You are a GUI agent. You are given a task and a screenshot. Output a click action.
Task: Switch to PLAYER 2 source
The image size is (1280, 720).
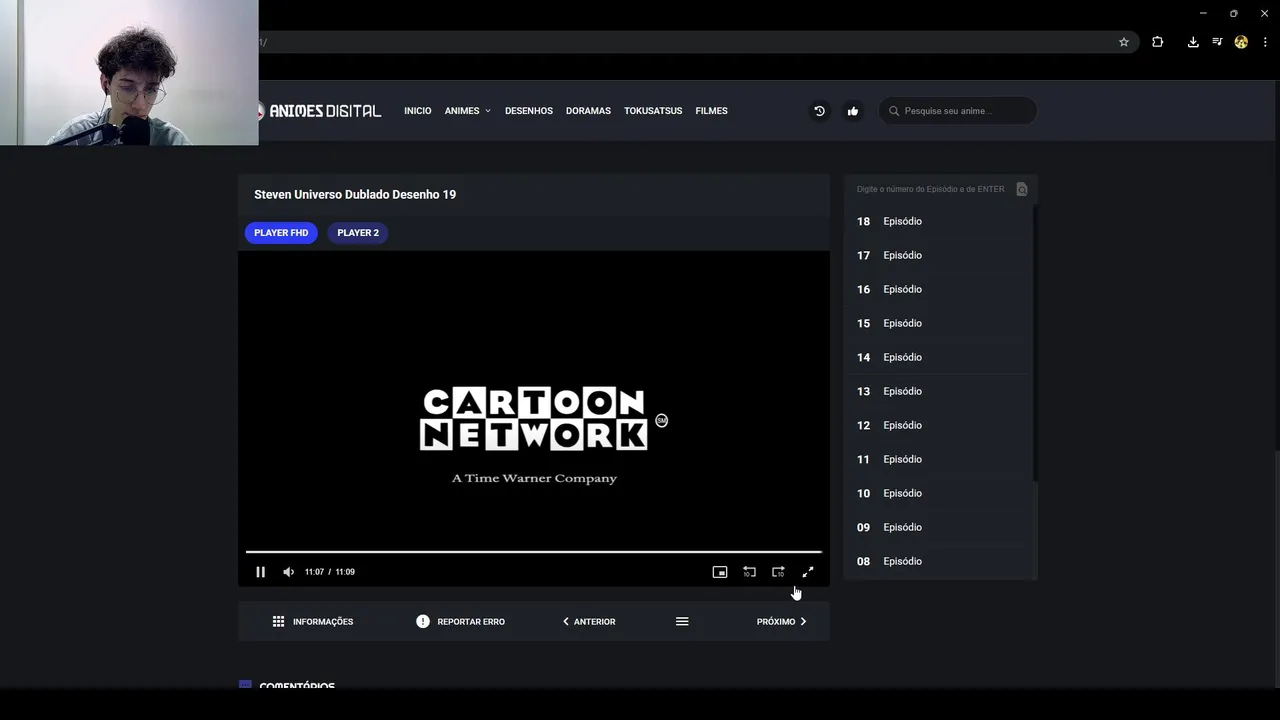click(358, 233)
